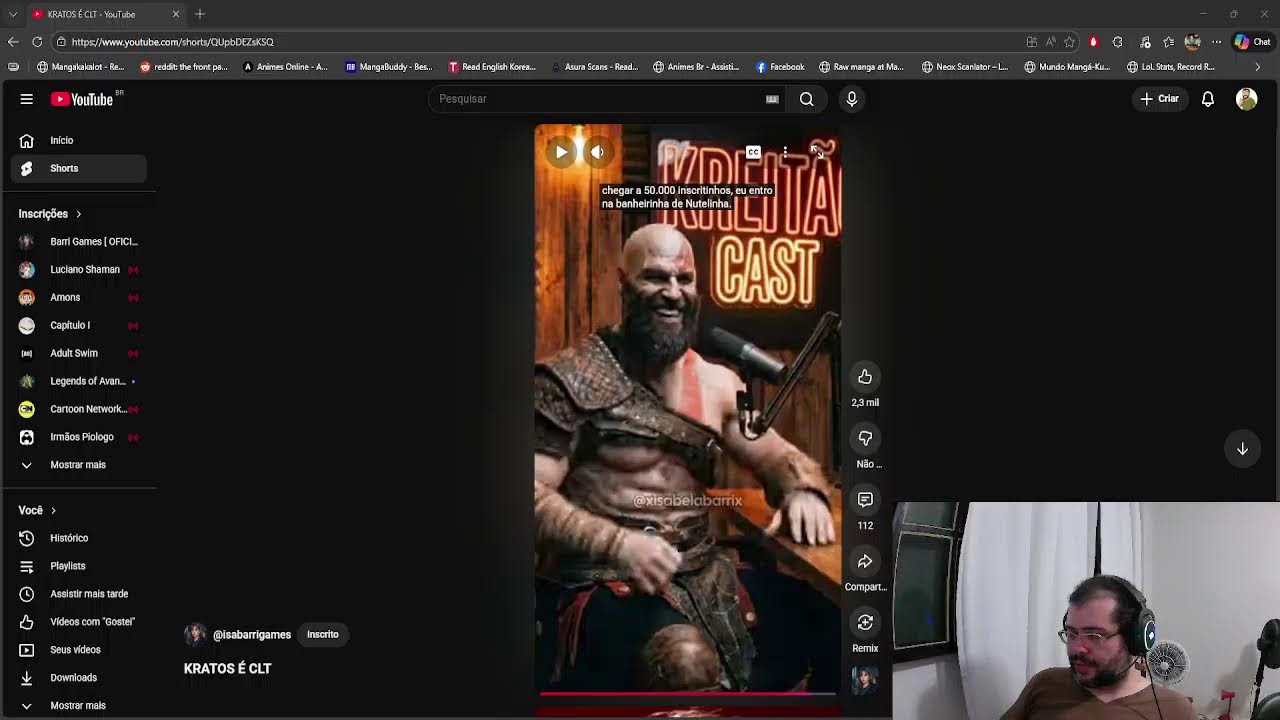1280x720 pixels.
Task: Open the reddit bookmark
Action: coord(184,67)
